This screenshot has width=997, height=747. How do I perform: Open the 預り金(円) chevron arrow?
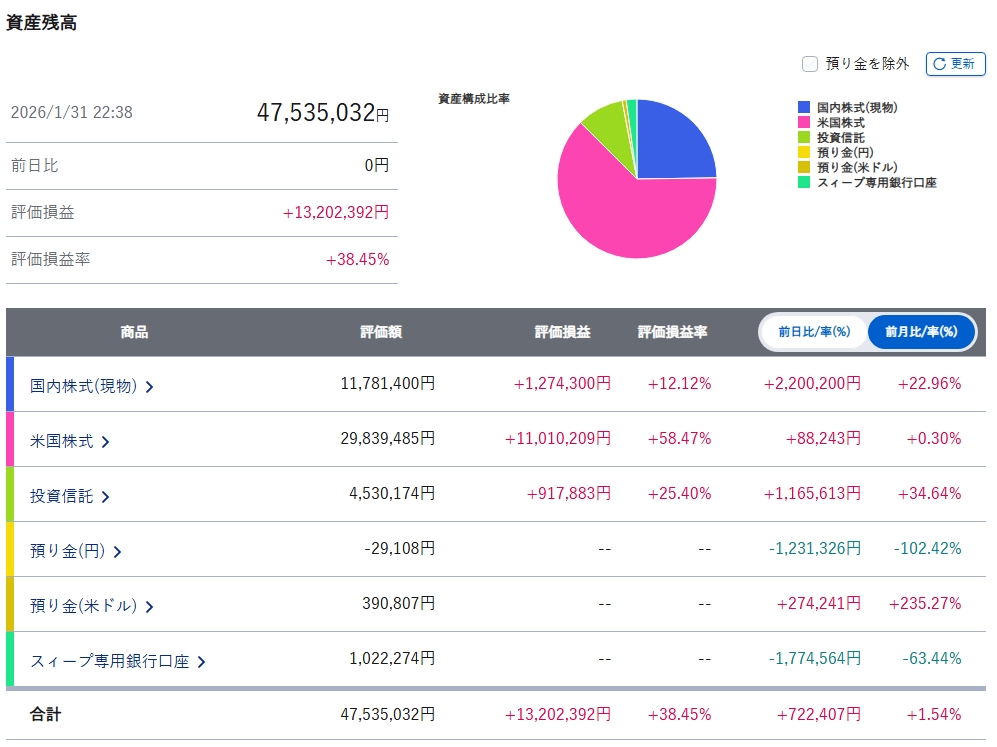point(117,551)
